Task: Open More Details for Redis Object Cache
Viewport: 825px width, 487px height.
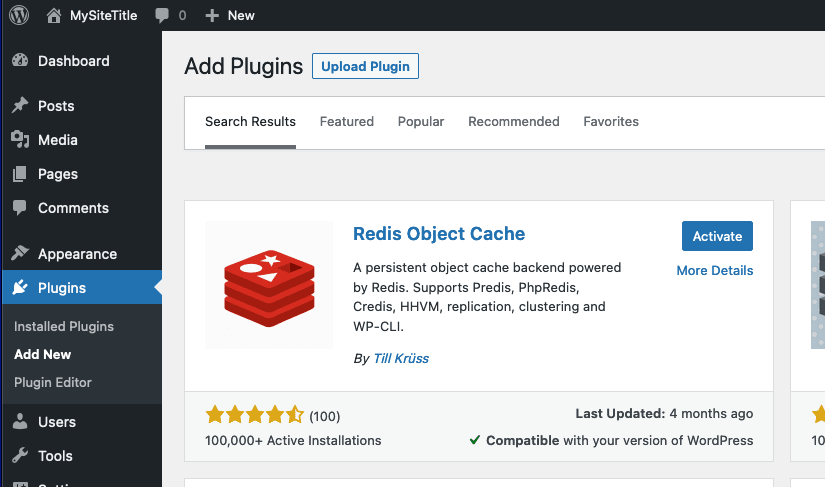Action: (715, 270)
